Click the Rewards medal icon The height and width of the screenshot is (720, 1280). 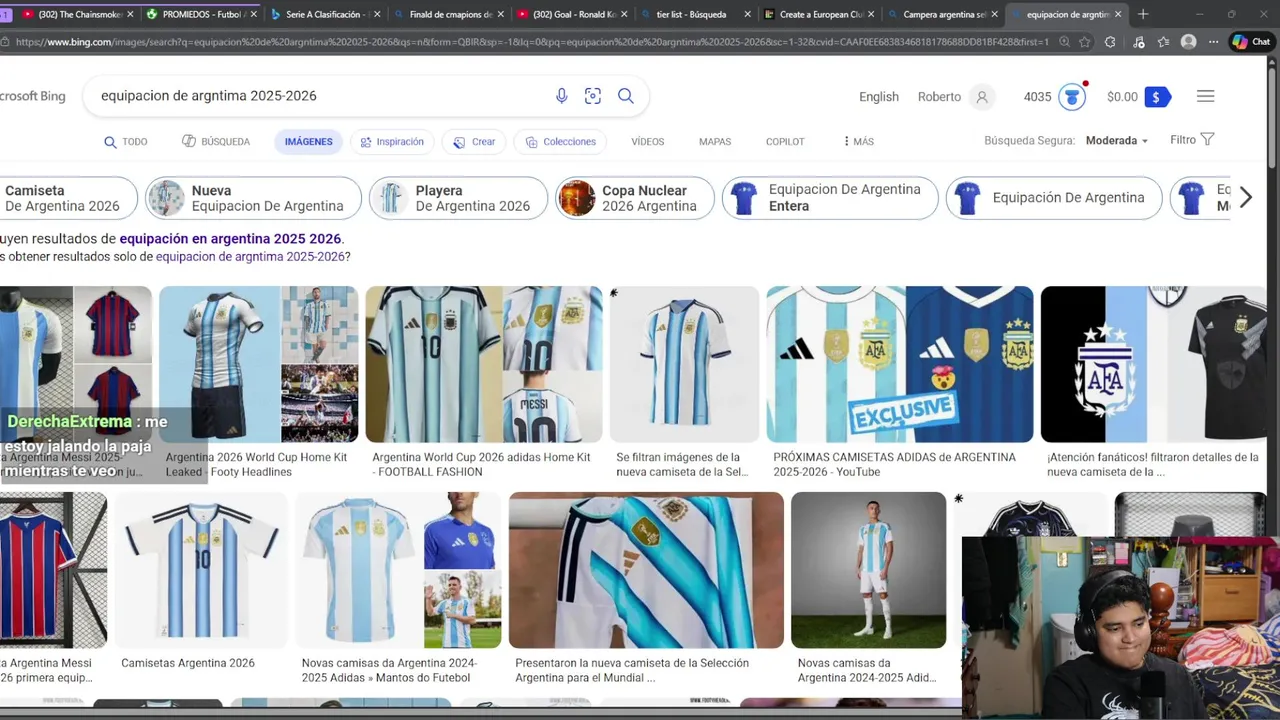[1072, 97]
